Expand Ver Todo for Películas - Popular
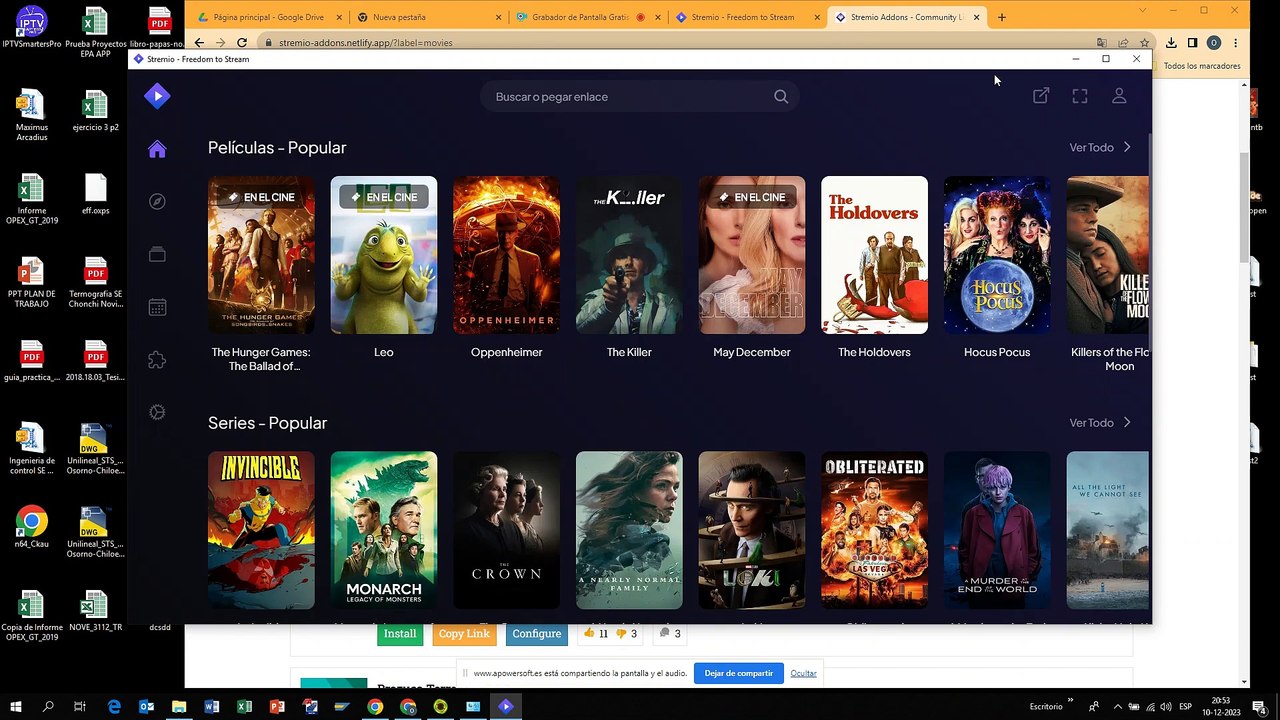 1100,147
